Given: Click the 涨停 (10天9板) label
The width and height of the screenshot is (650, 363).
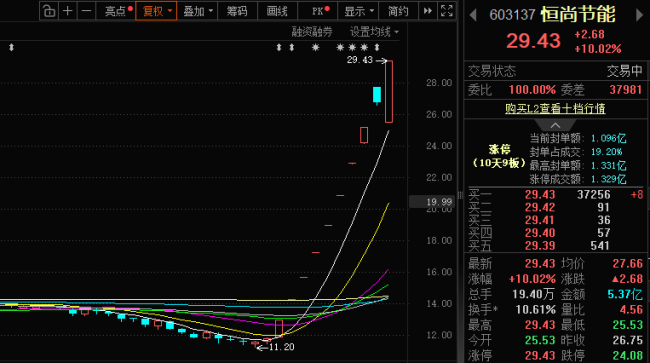Looking at the screenshot, I should [x=499, y=156].
